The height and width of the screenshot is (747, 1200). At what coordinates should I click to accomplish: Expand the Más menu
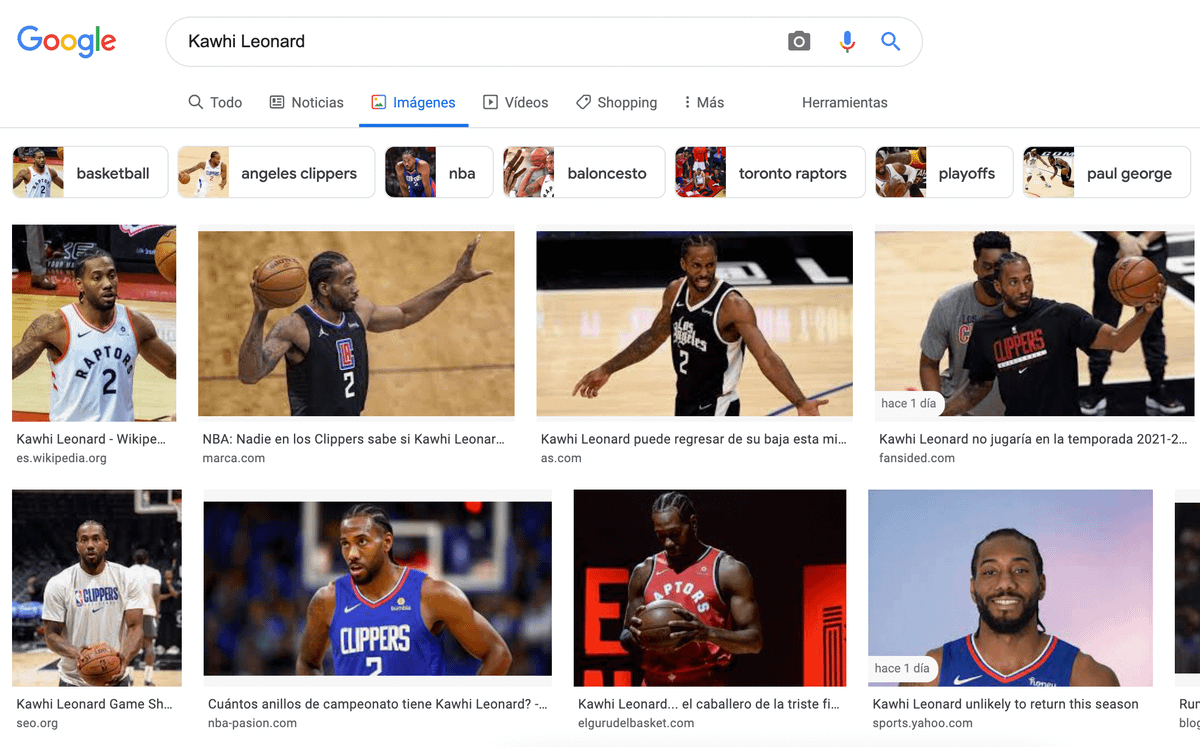[703, 102]
